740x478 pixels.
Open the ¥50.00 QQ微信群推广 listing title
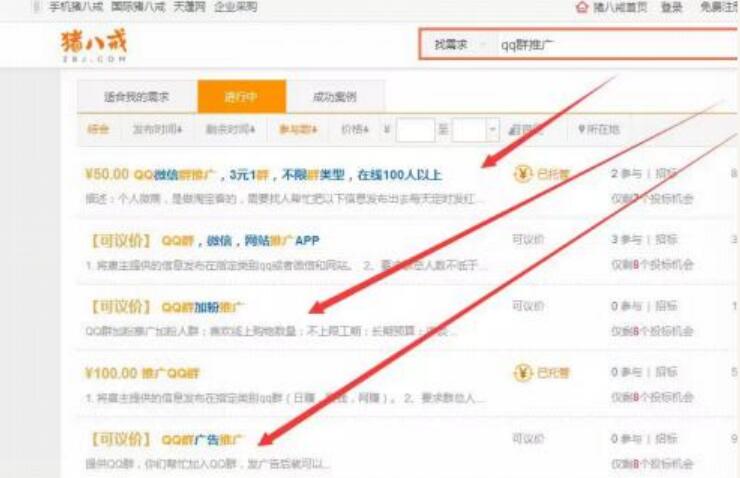click(x=263, y=174)
